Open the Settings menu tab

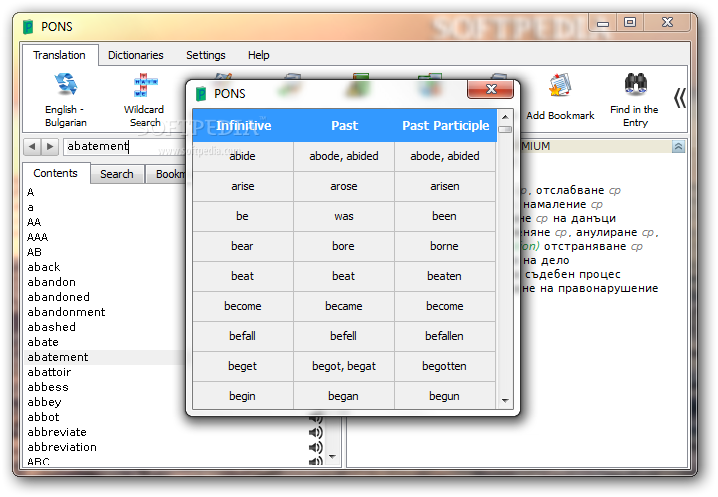206,55
